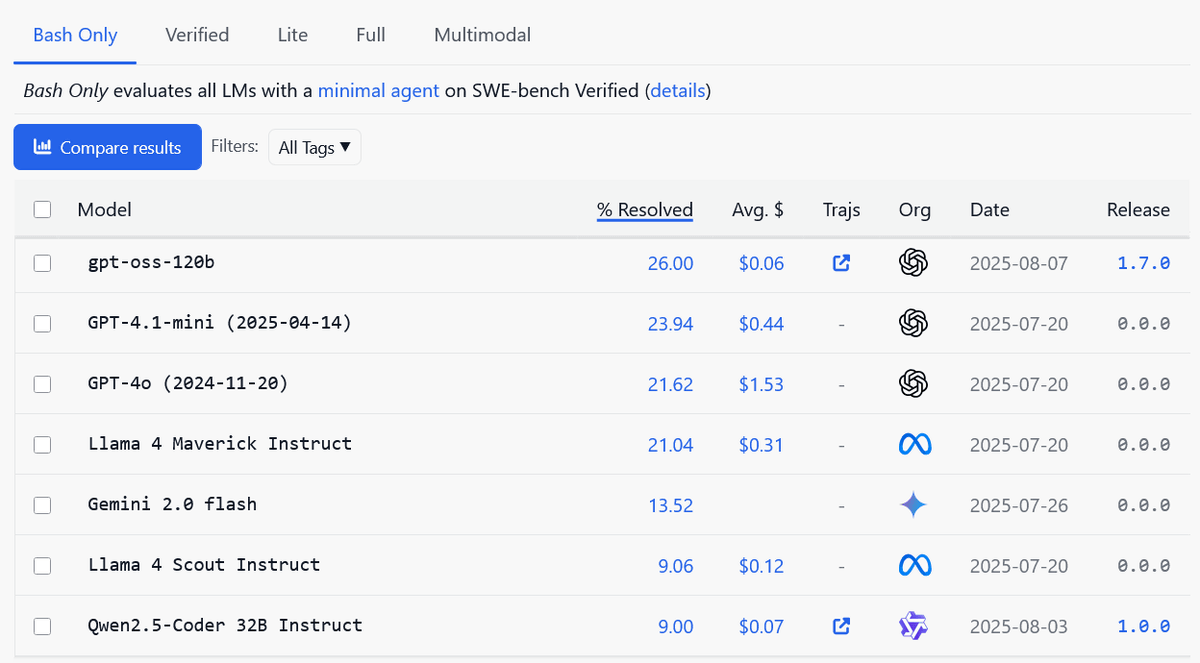
Task: Open trajectories link for Qwen2.5-Coder 32B Instruct
Action: click(842, 626)
